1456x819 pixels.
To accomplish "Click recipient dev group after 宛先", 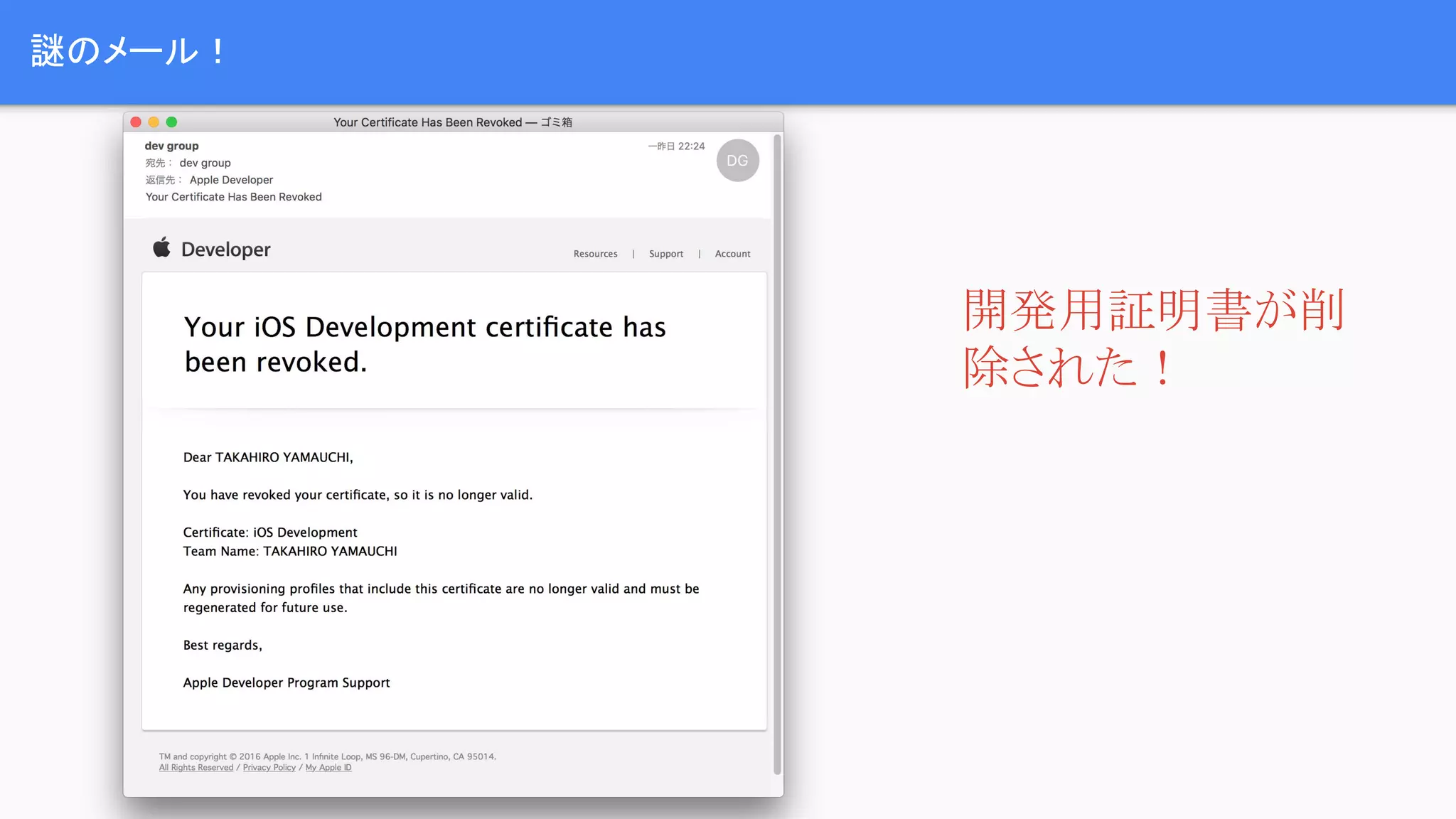I will coord(205,163).
